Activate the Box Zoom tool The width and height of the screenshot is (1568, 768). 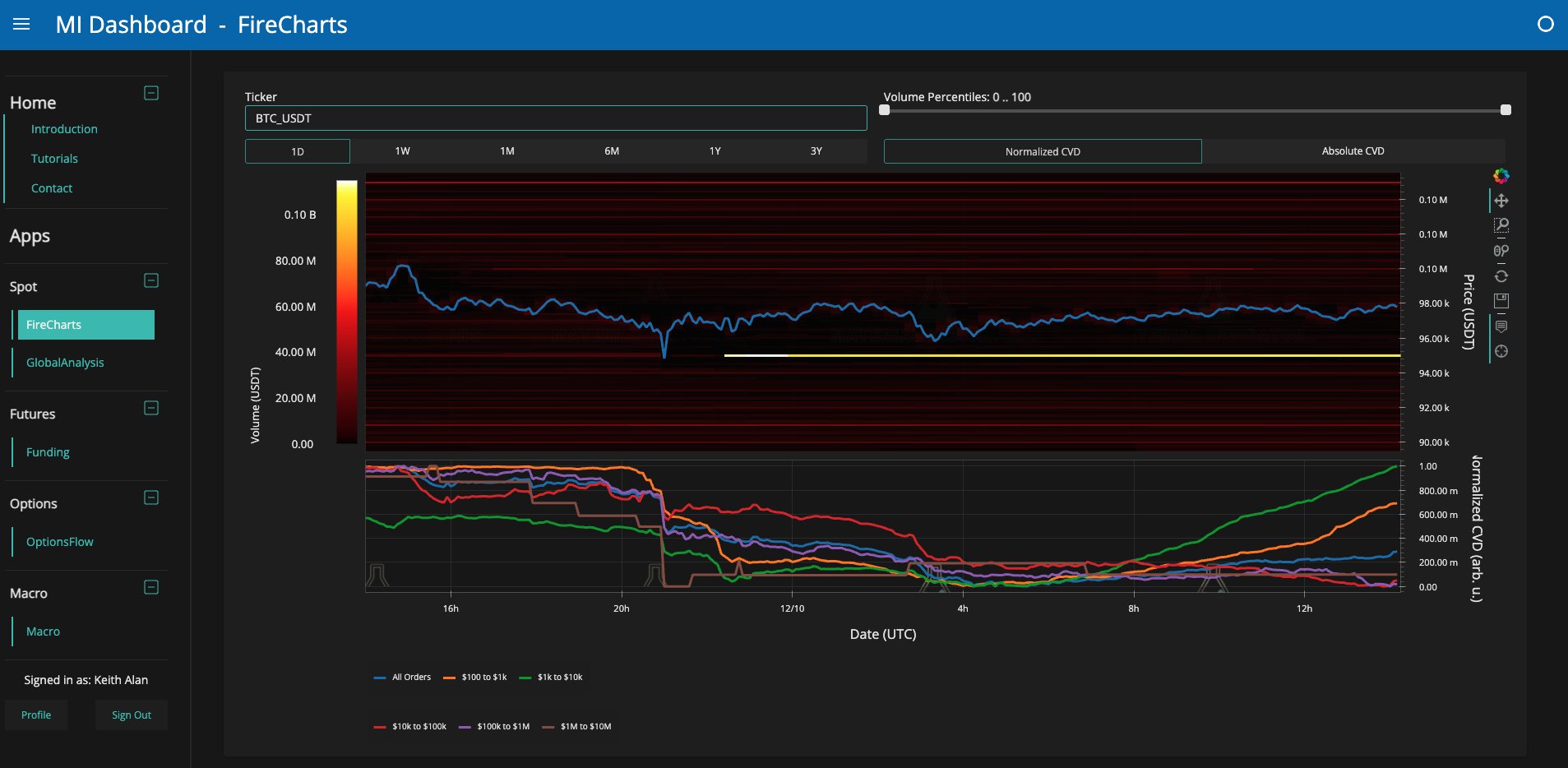click(1501, 225)
